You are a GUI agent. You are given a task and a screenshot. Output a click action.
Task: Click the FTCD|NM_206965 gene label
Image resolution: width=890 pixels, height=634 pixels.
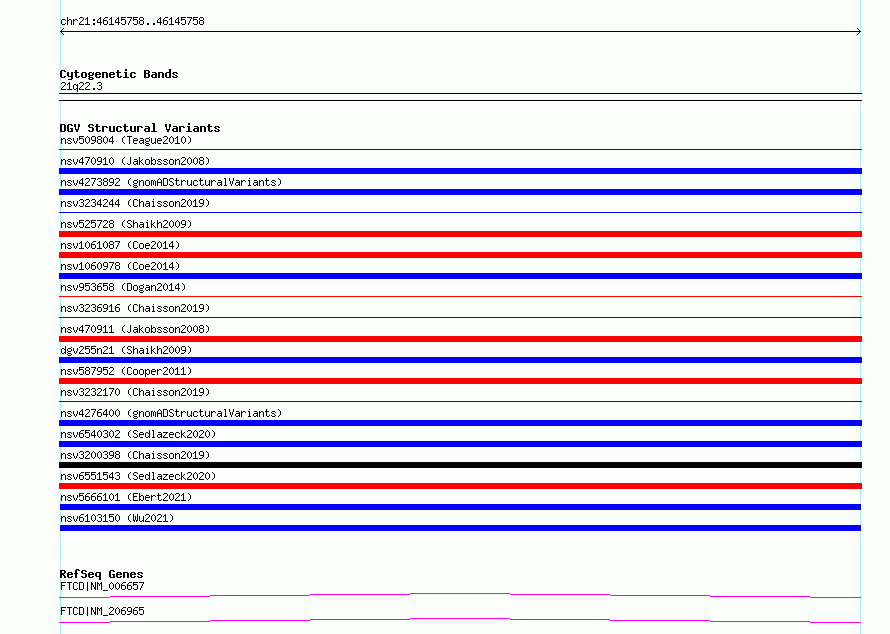click(x=102, y=611)
